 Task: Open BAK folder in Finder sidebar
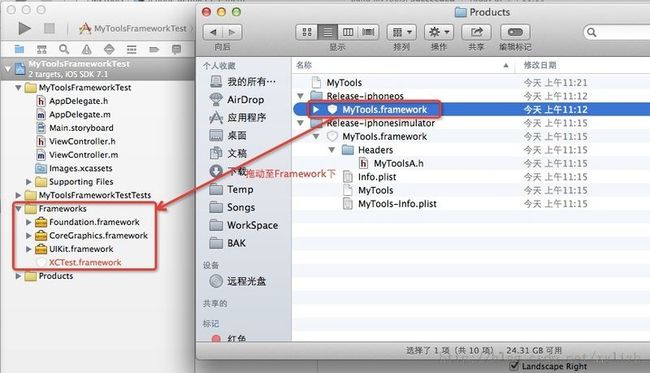[228, 243]
